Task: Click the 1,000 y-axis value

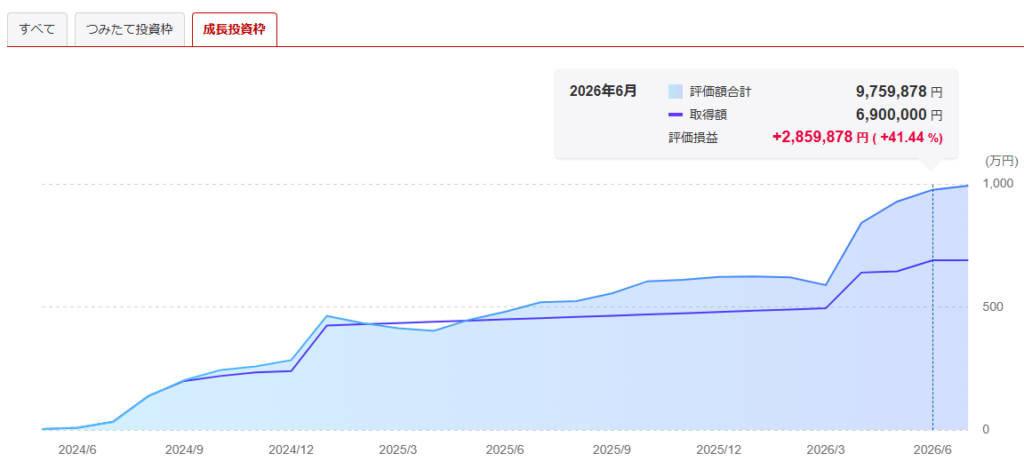Action: pyautogui.click(x=997, y=184)
